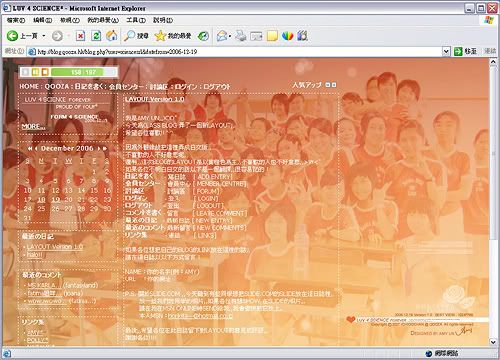Open the Mail envelope toolbar icon
Screen dimensions: 500x360
pyautogui.click(x=222, y=36)
